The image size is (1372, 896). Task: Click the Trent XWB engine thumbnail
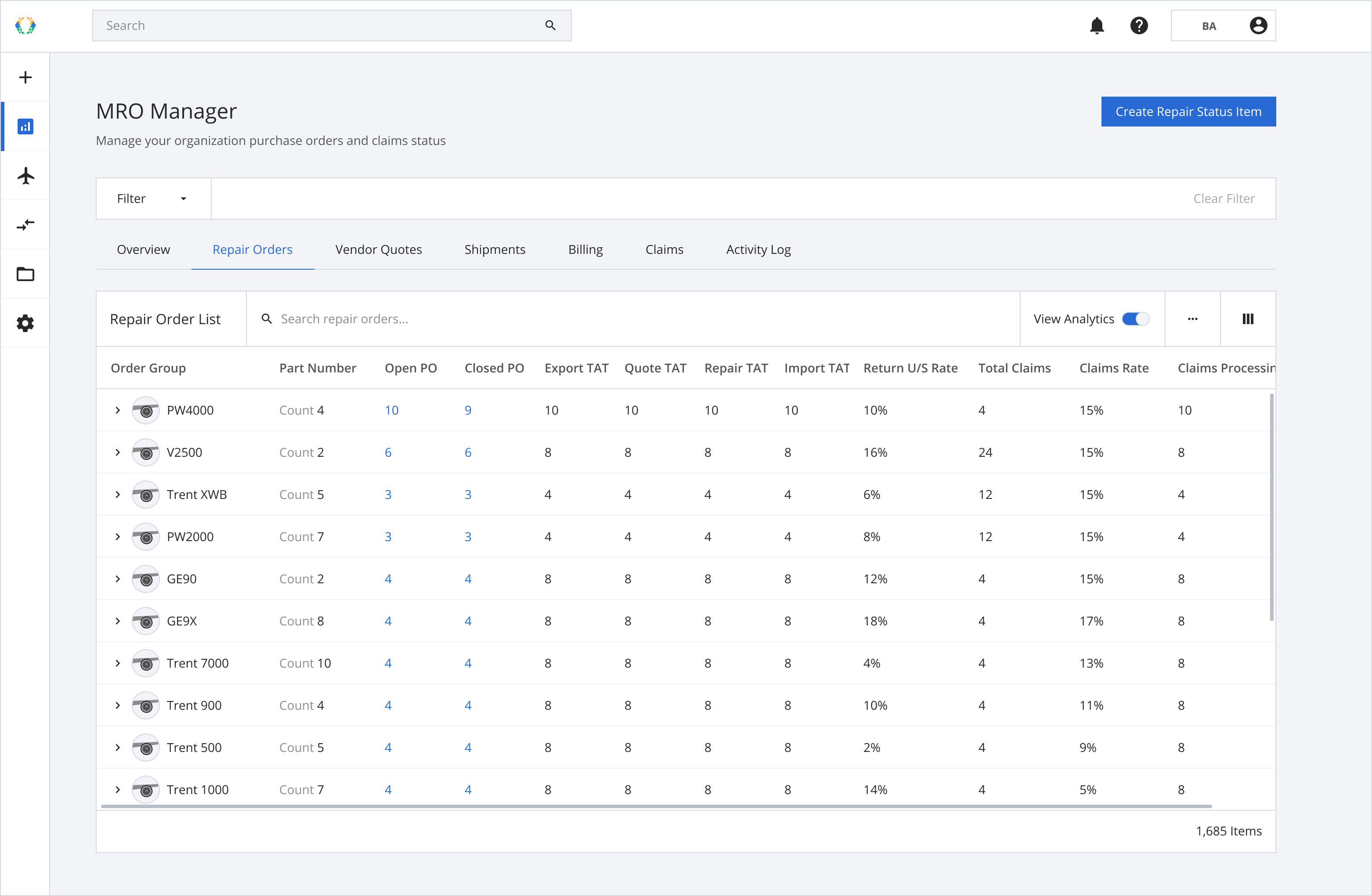[146, 495]
